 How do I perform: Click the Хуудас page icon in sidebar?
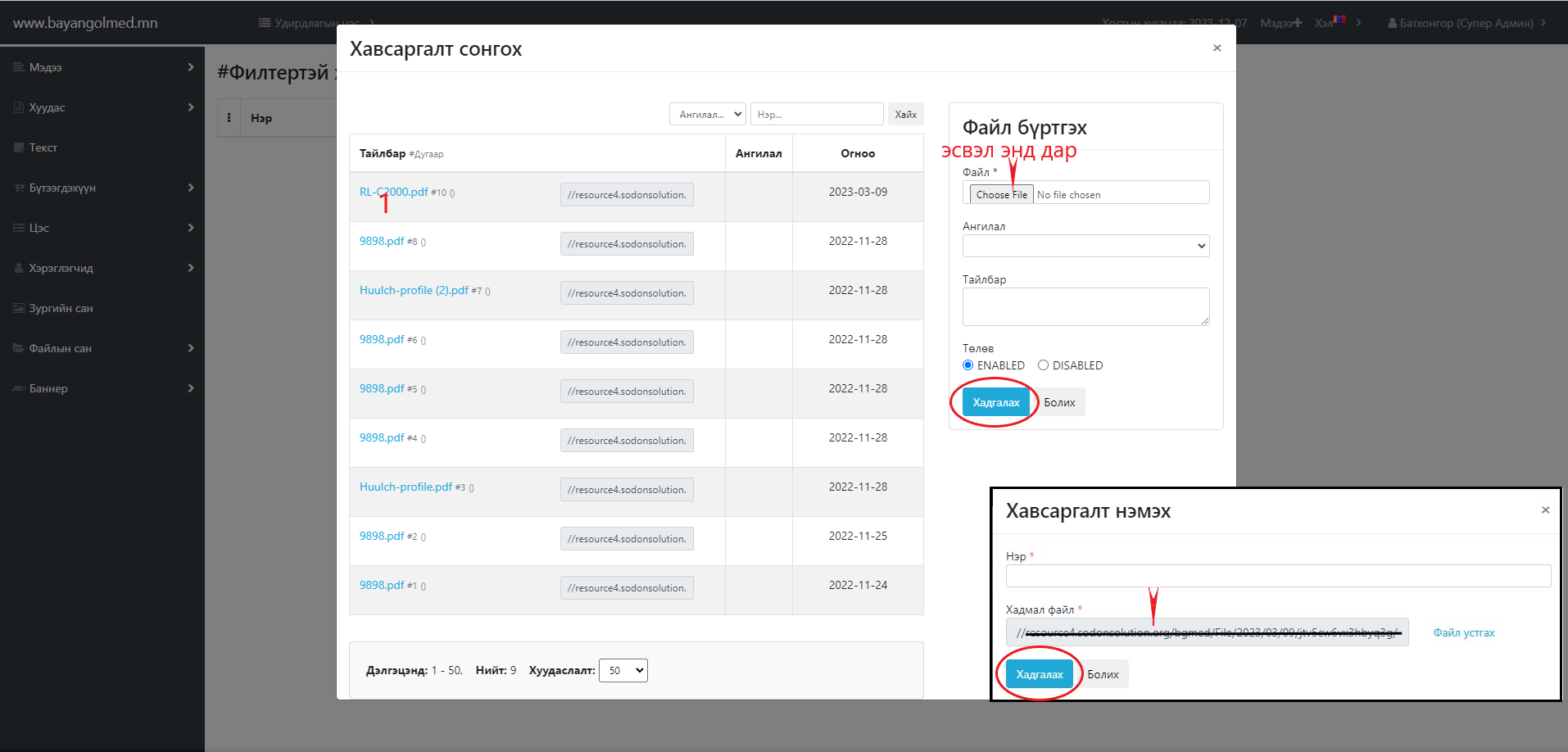[18, 107]
